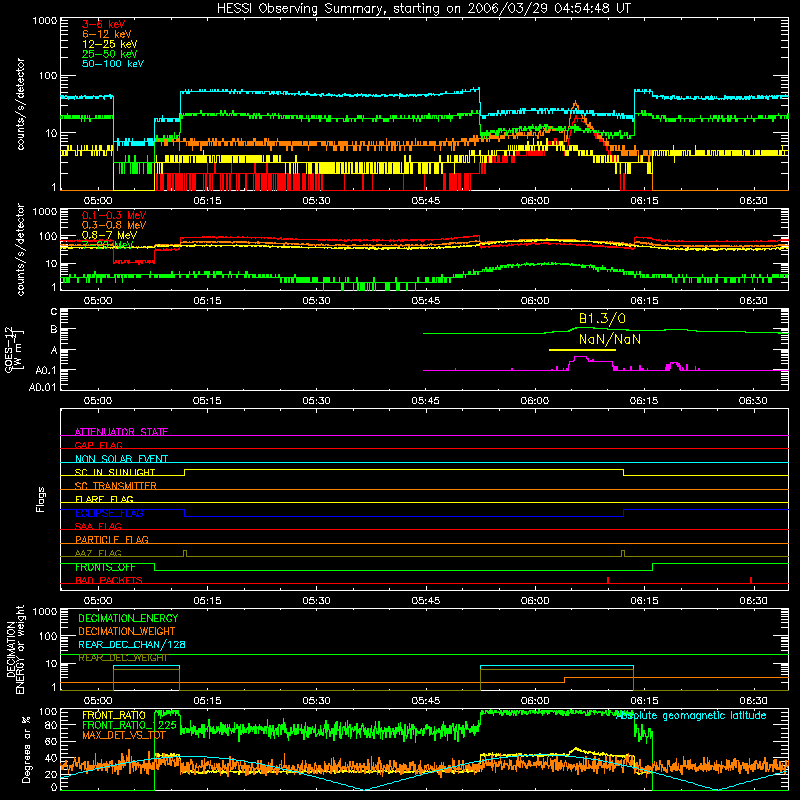
Task: Click the SC_TRANSMITTER flag label
Action: pos(116,485)
